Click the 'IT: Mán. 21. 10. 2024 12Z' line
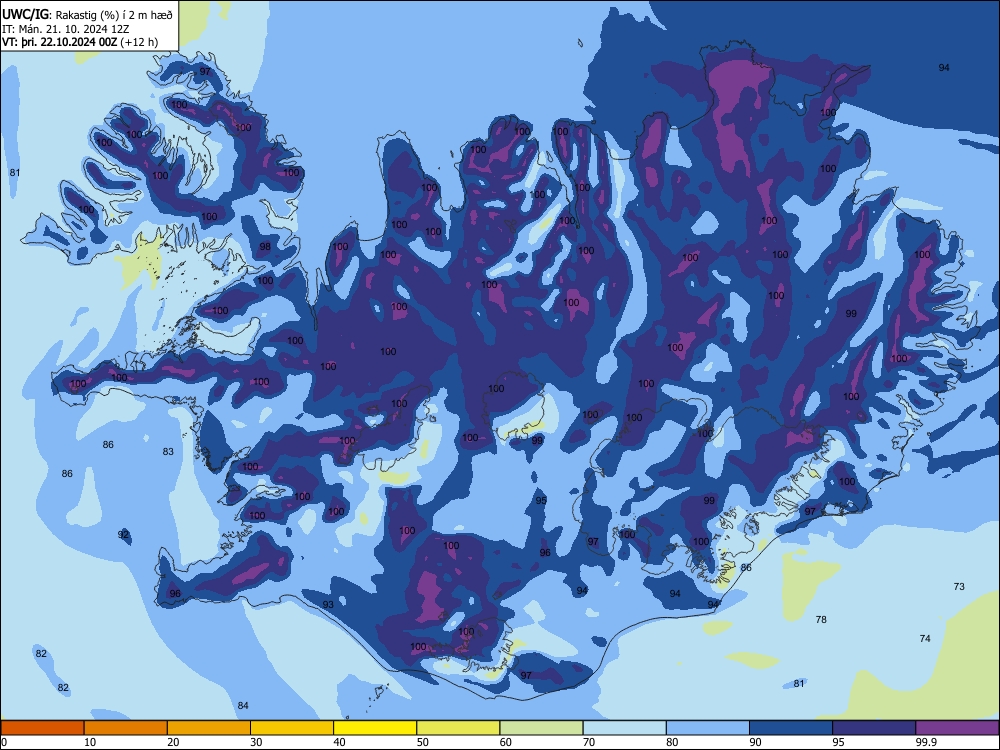 66,29
